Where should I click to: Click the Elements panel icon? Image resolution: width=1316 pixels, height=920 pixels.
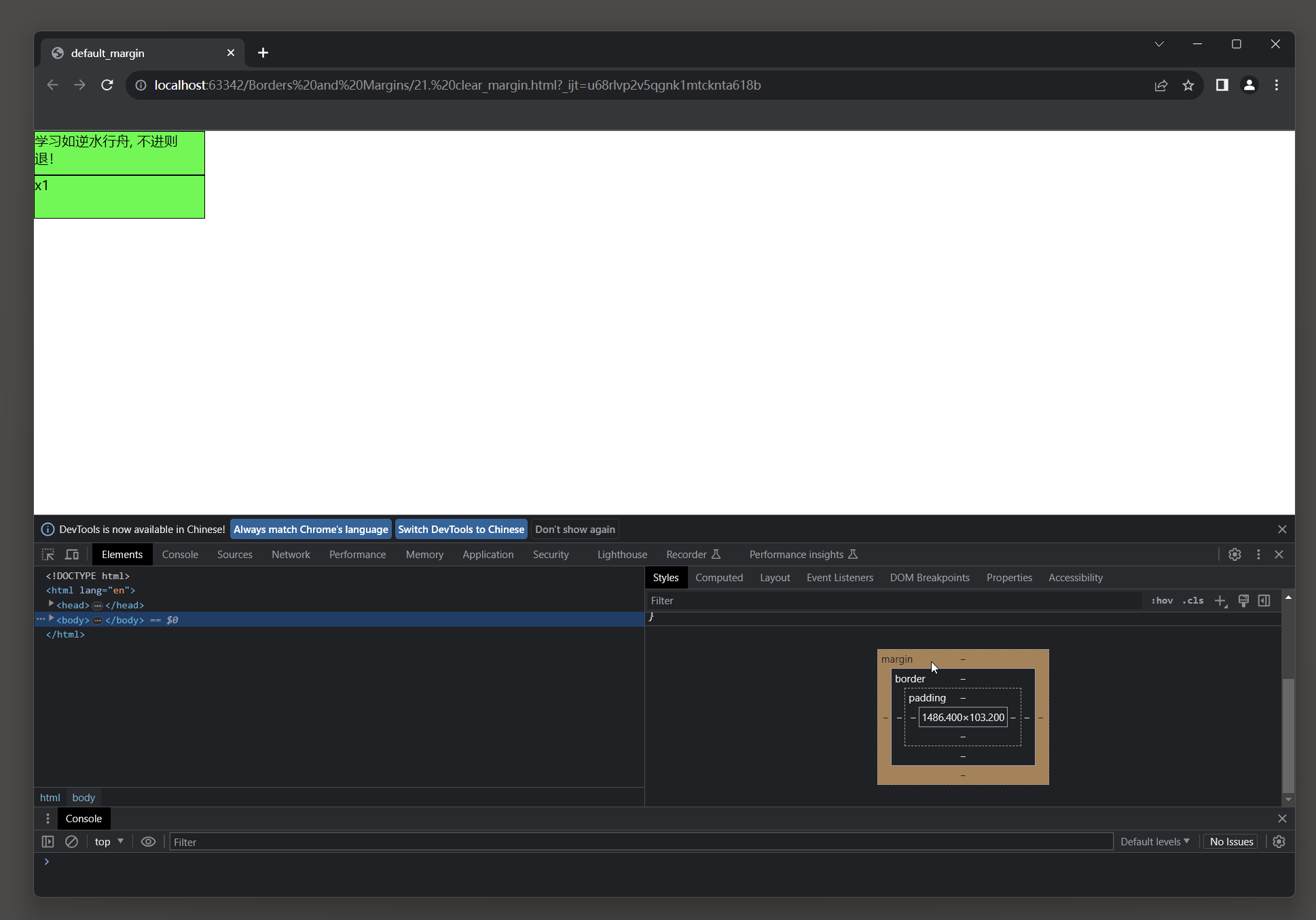point(121,554)
